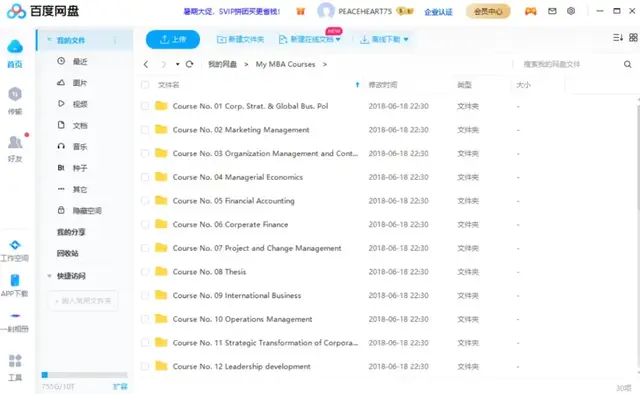640x394 pixels.
Task: Go forward with the right arrow
Action: 164,64
